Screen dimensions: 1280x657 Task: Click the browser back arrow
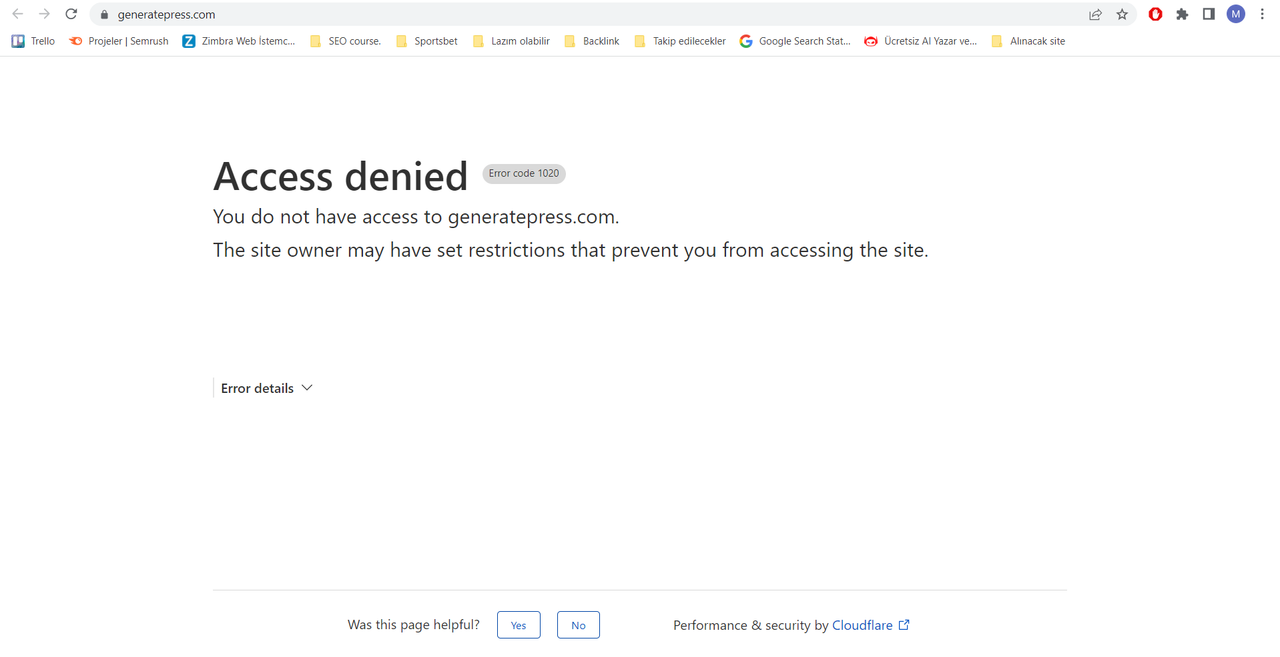pyautogui.click(x=17, y=14)
